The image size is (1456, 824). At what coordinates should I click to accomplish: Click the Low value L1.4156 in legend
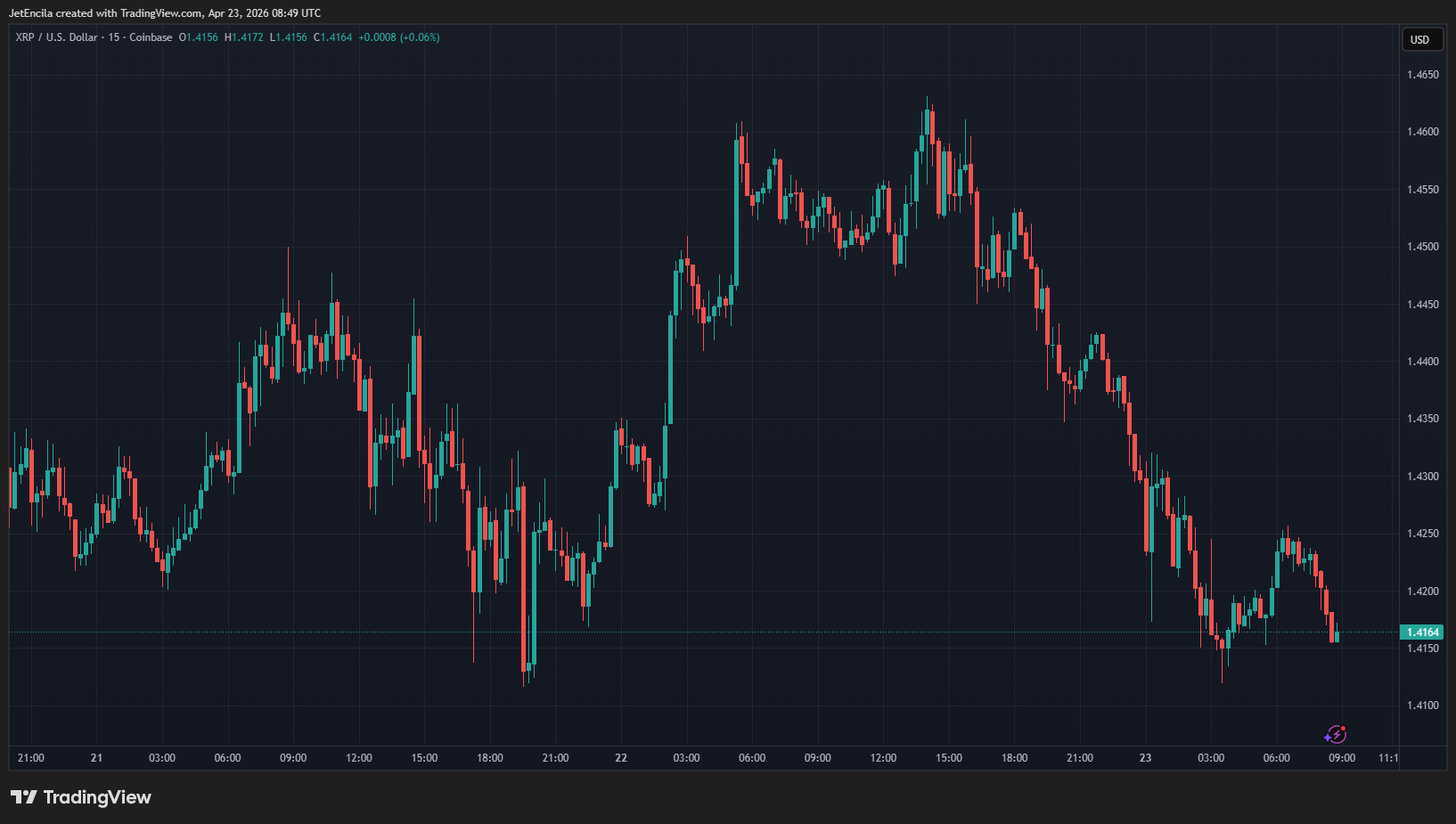pyautogui.click(x=289, y=37)
